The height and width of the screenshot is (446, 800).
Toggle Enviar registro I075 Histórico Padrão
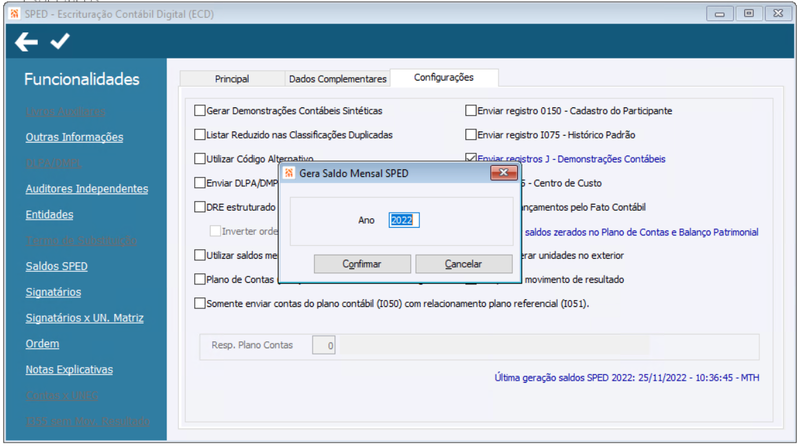tap(471, 135)
